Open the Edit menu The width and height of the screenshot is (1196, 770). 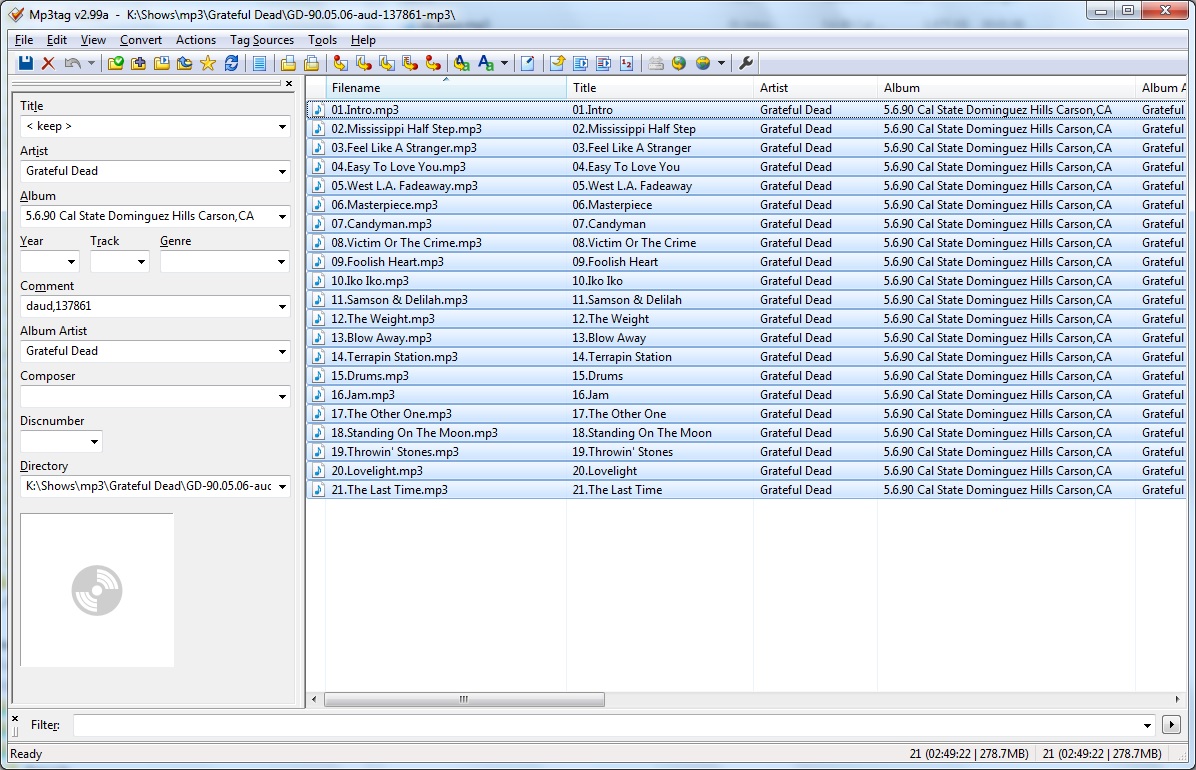tap(56, 40)
